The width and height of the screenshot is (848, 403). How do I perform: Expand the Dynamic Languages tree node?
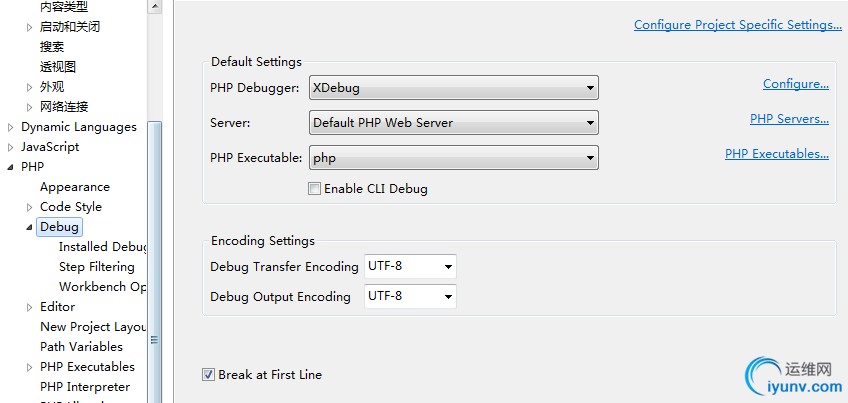[10, 128]
